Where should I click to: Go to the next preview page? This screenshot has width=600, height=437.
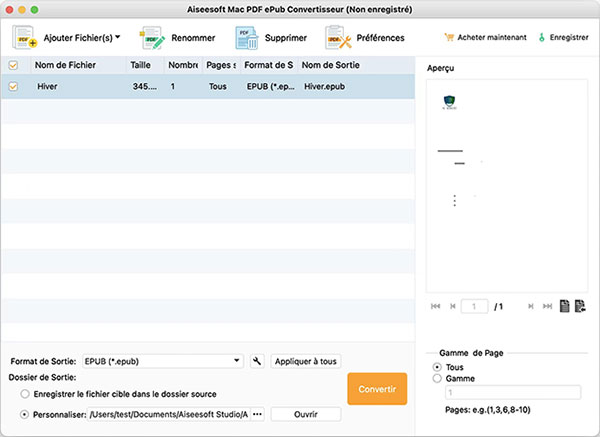(x=529, y=306)
